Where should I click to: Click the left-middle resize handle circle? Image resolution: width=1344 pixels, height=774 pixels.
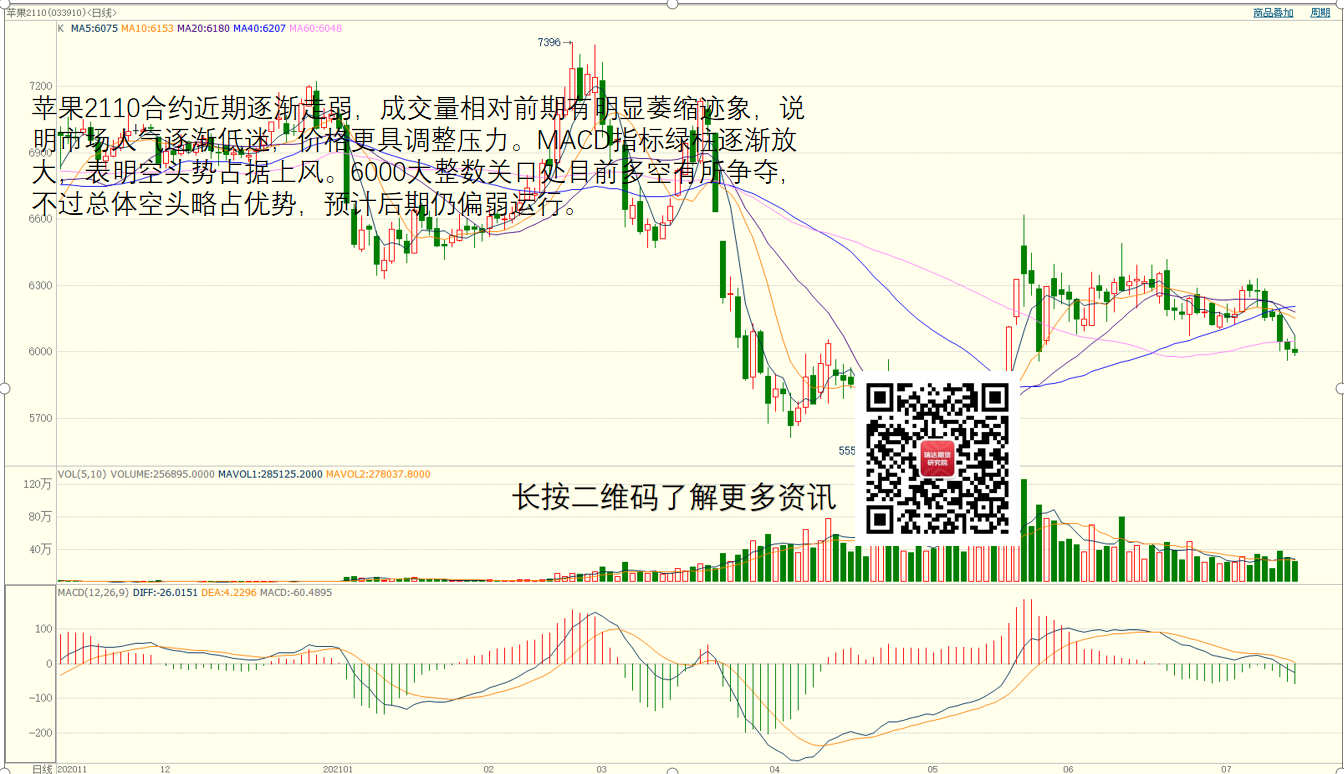3,388
